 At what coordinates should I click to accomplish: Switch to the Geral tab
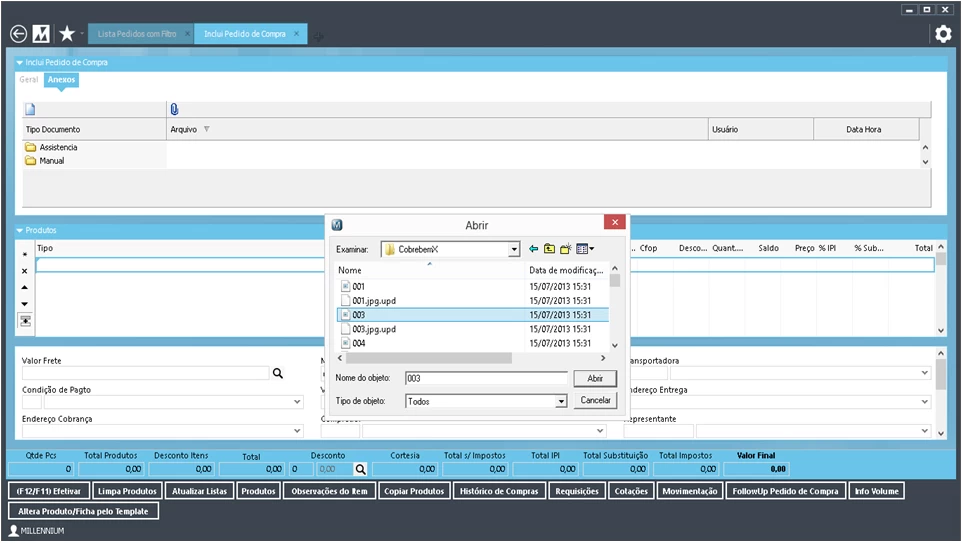coord(29,79)
